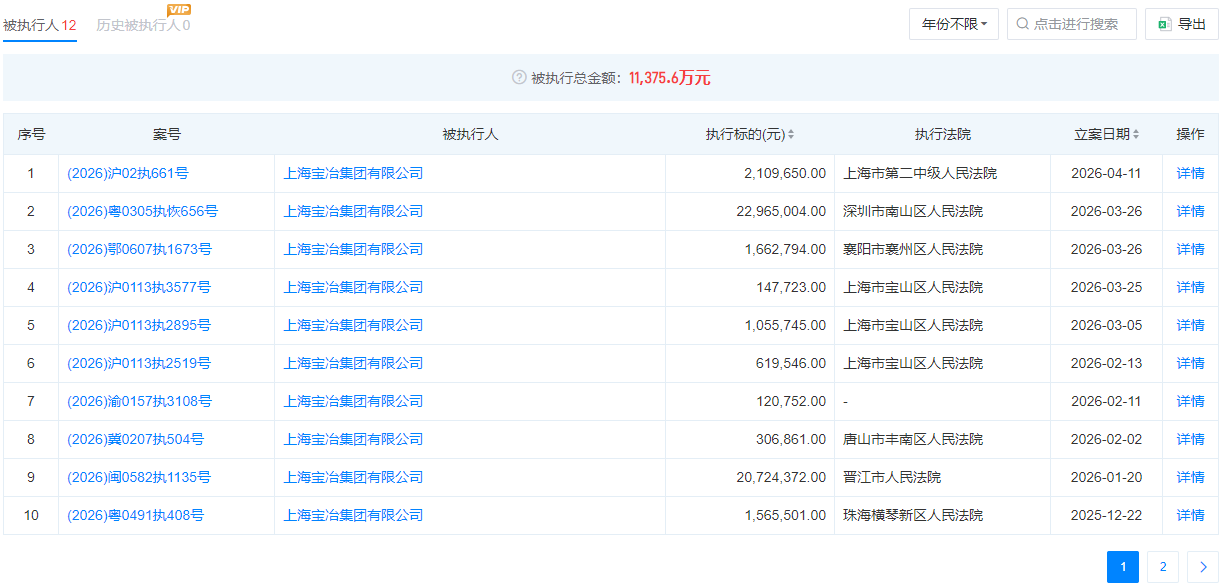Open case (2026)闽0582执1135号

click(x=139, y=477)
